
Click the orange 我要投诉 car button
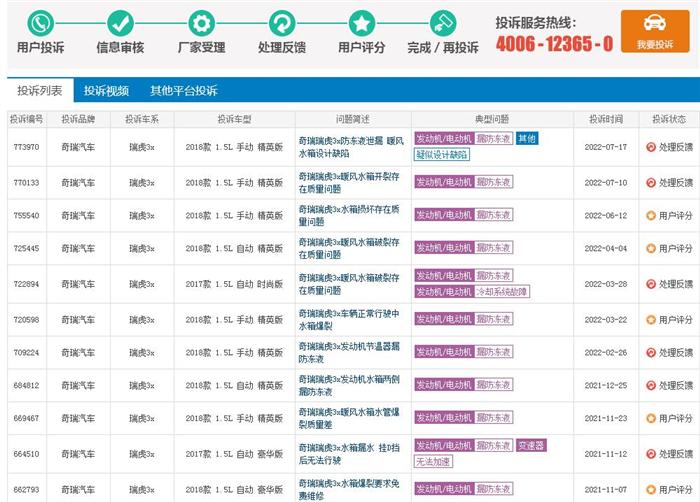pyautogui.click(x=655, y=31)
